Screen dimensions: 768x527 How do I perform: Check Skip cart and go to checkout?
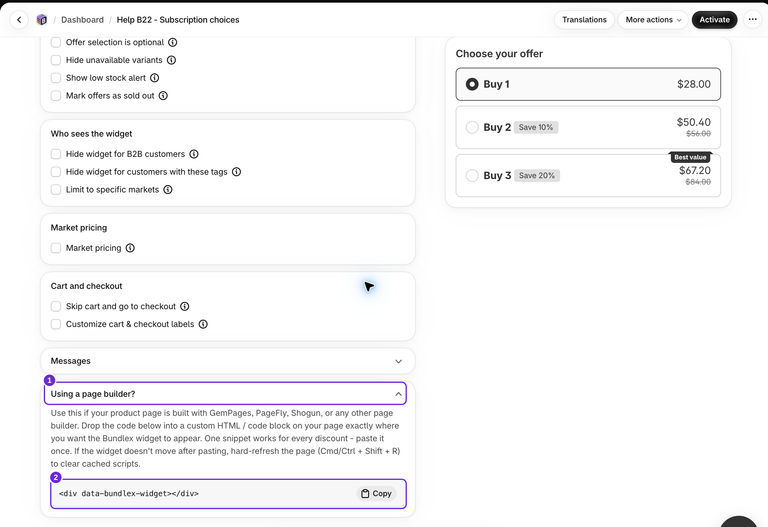[56, 307]
